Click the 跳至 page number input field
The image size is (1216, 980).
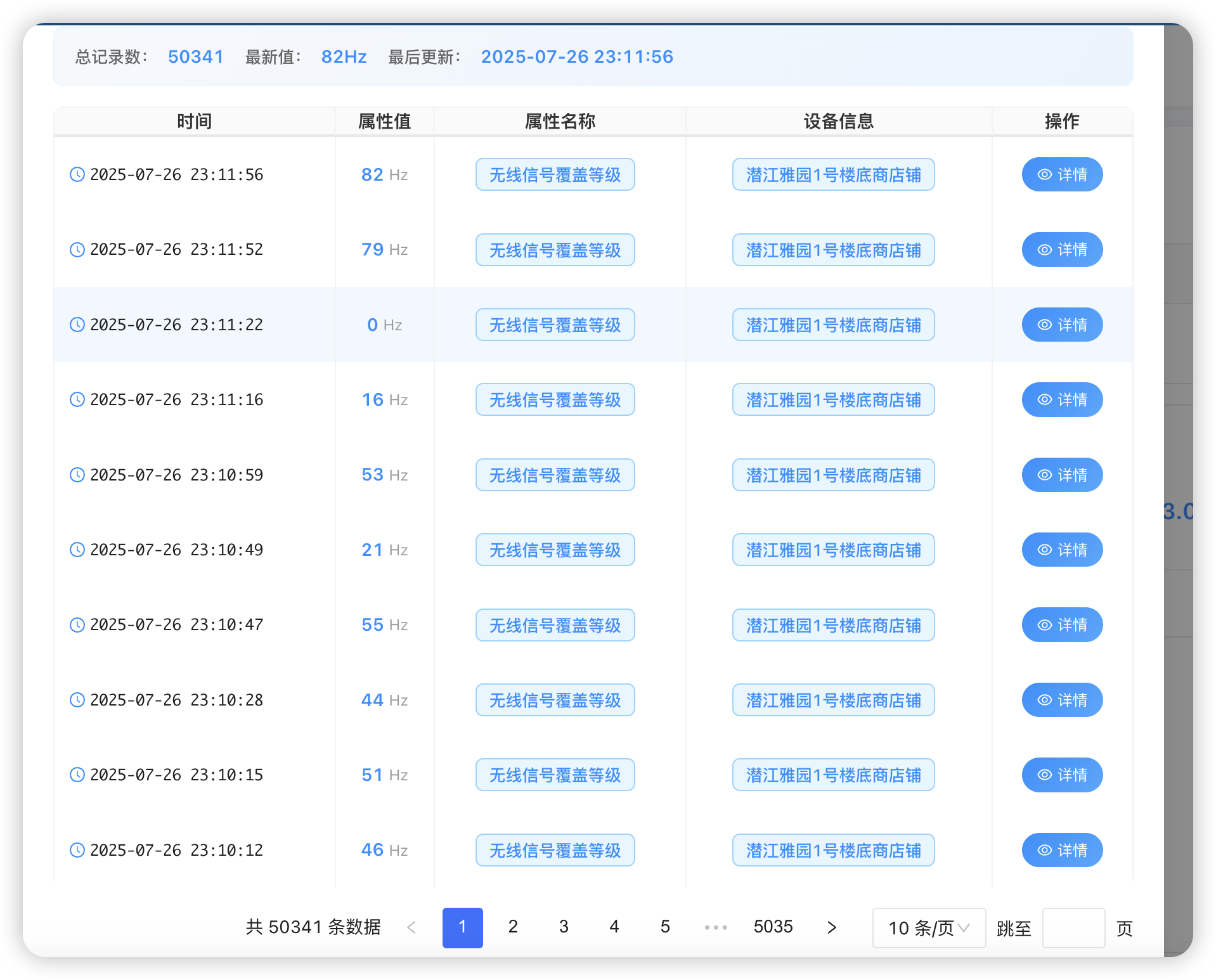[1074, 927]
